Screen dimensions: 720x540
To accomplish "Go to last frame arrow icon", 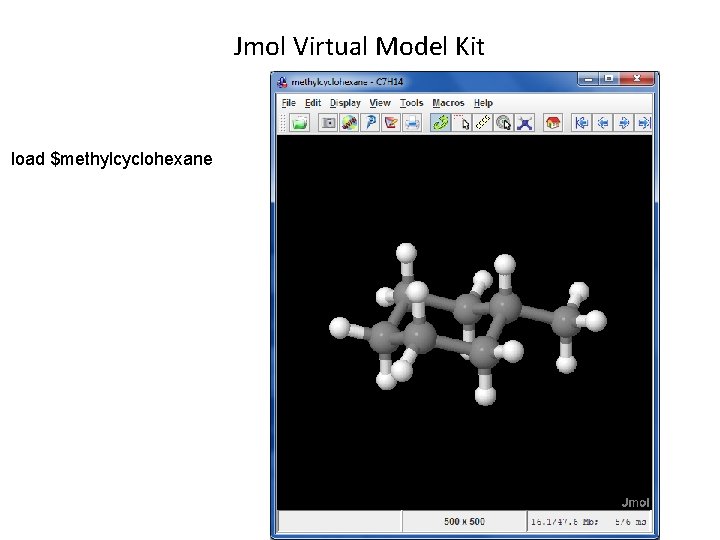I will pos(643,123).
